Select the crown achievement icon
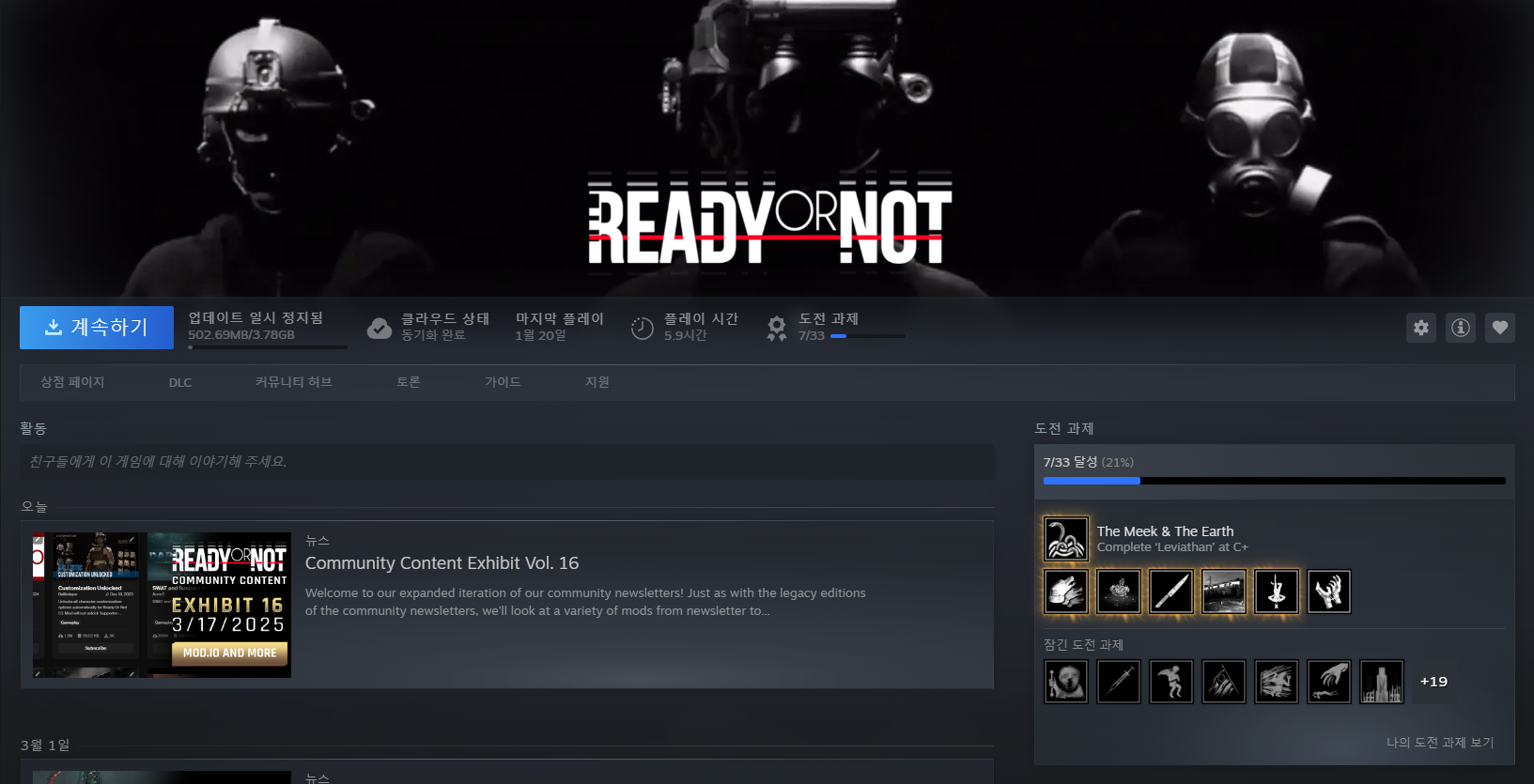The width and height of the screenshot is (1534, 784). (x=1119, y=592)
